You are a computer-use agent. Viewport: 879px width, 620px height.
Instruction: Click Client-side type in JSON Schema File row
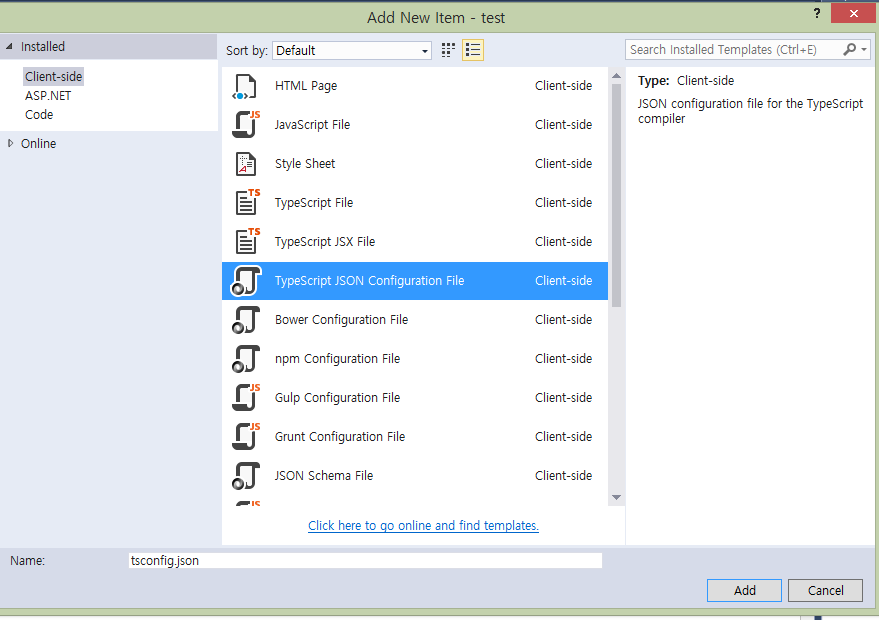coord(563,475)
